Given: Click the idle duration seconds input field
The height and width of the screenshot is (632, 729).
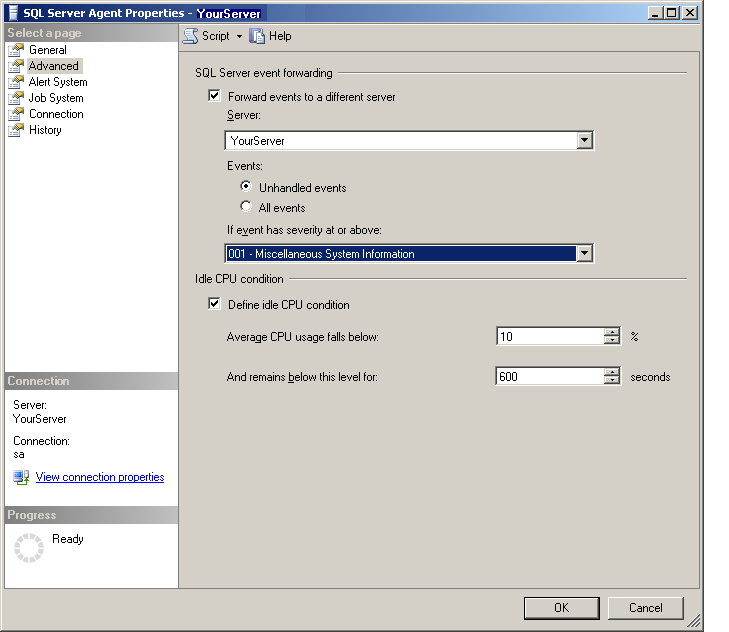Looking at the screenshot, I should point(550,377).
